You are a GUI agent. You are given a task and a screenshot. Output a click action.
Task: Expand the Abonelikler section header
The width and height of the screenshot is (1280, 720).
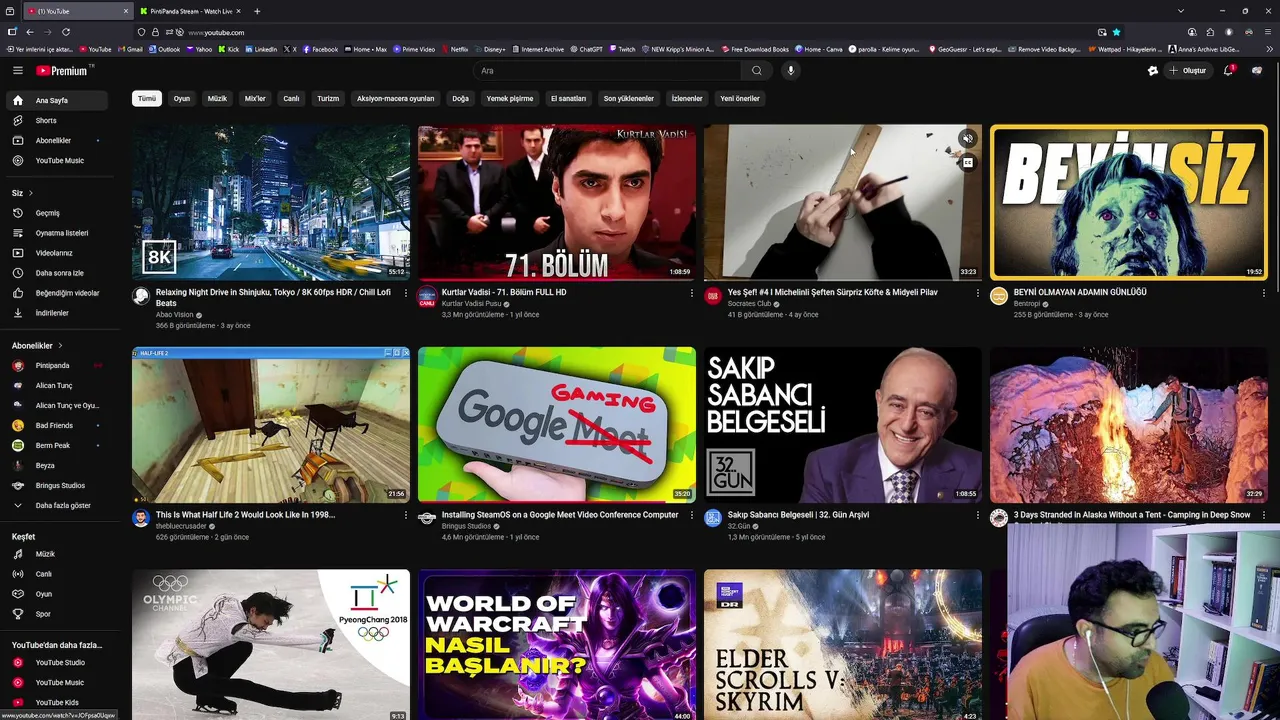37,346
